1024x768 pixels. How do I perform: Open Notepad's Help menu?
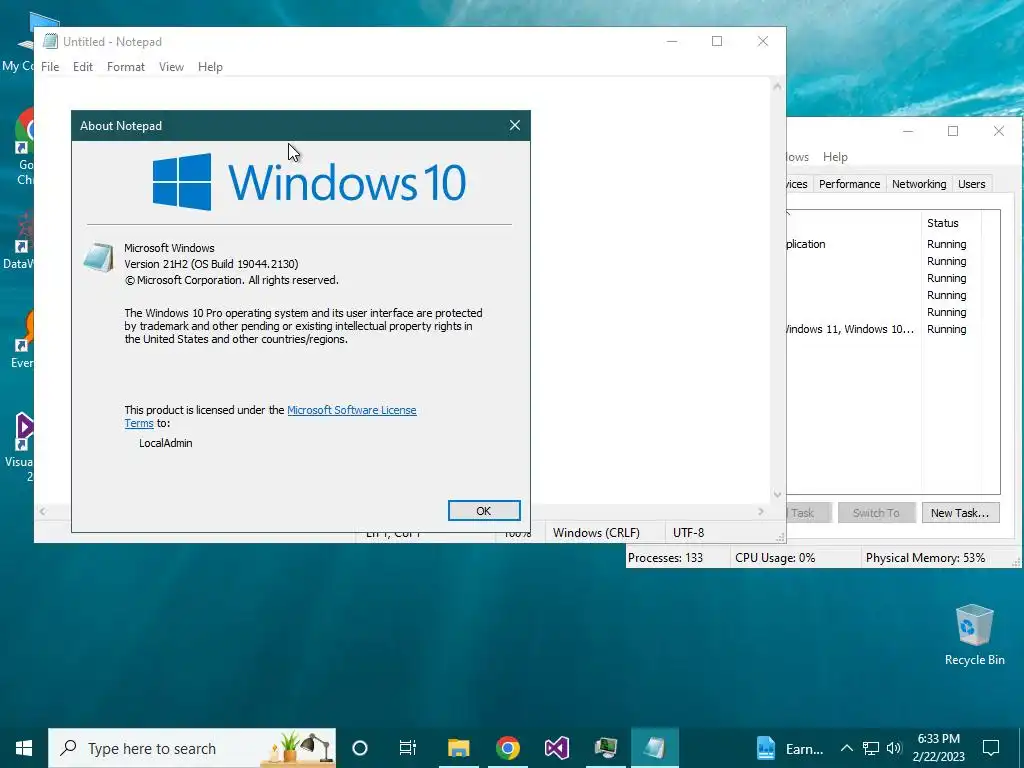pos(210,67)
